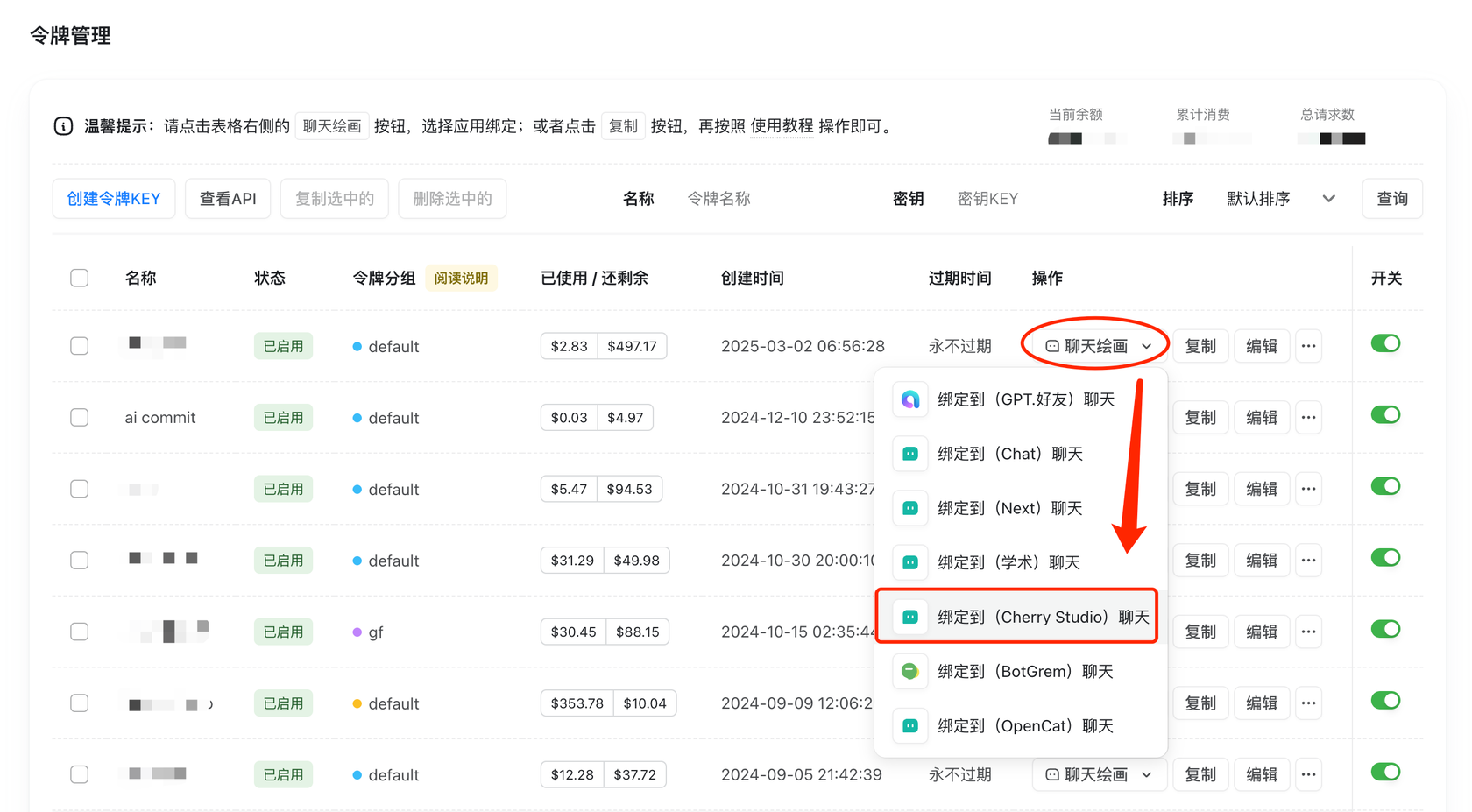Click 阅读说明 tag beside 令牌分组
This screenshot has width=1472, height=812.
[461, 278]
